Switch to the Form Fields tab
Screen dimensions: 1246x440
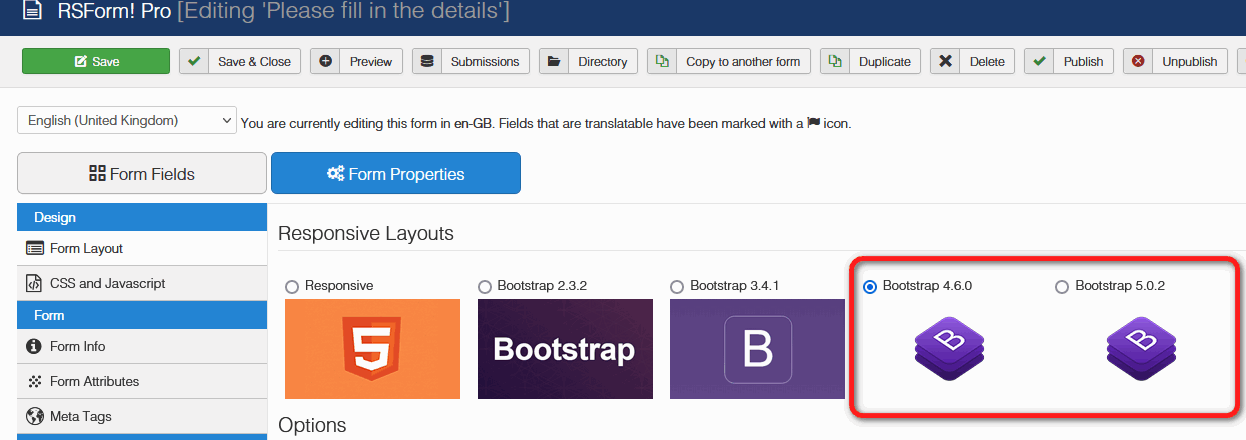142,174
